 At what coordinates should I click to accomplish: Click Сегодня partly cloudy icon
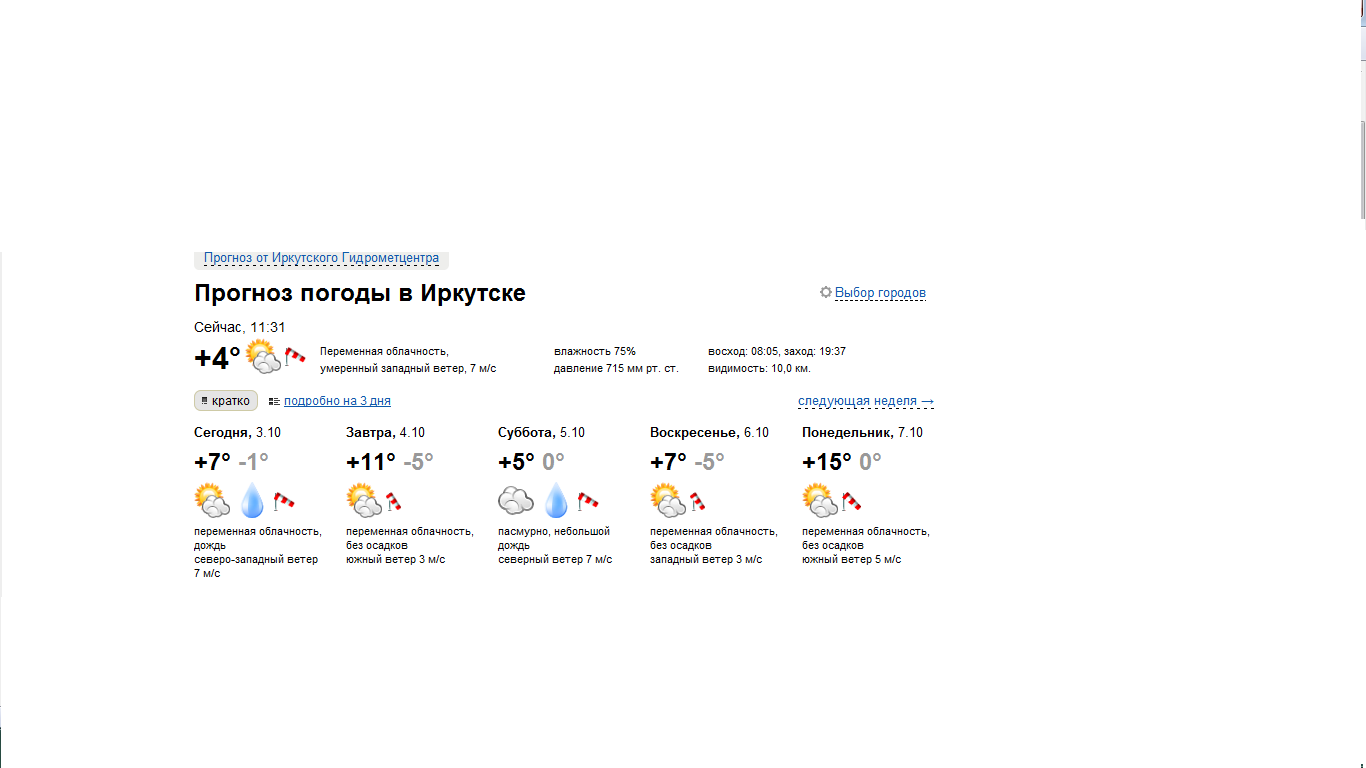[212, 500]
